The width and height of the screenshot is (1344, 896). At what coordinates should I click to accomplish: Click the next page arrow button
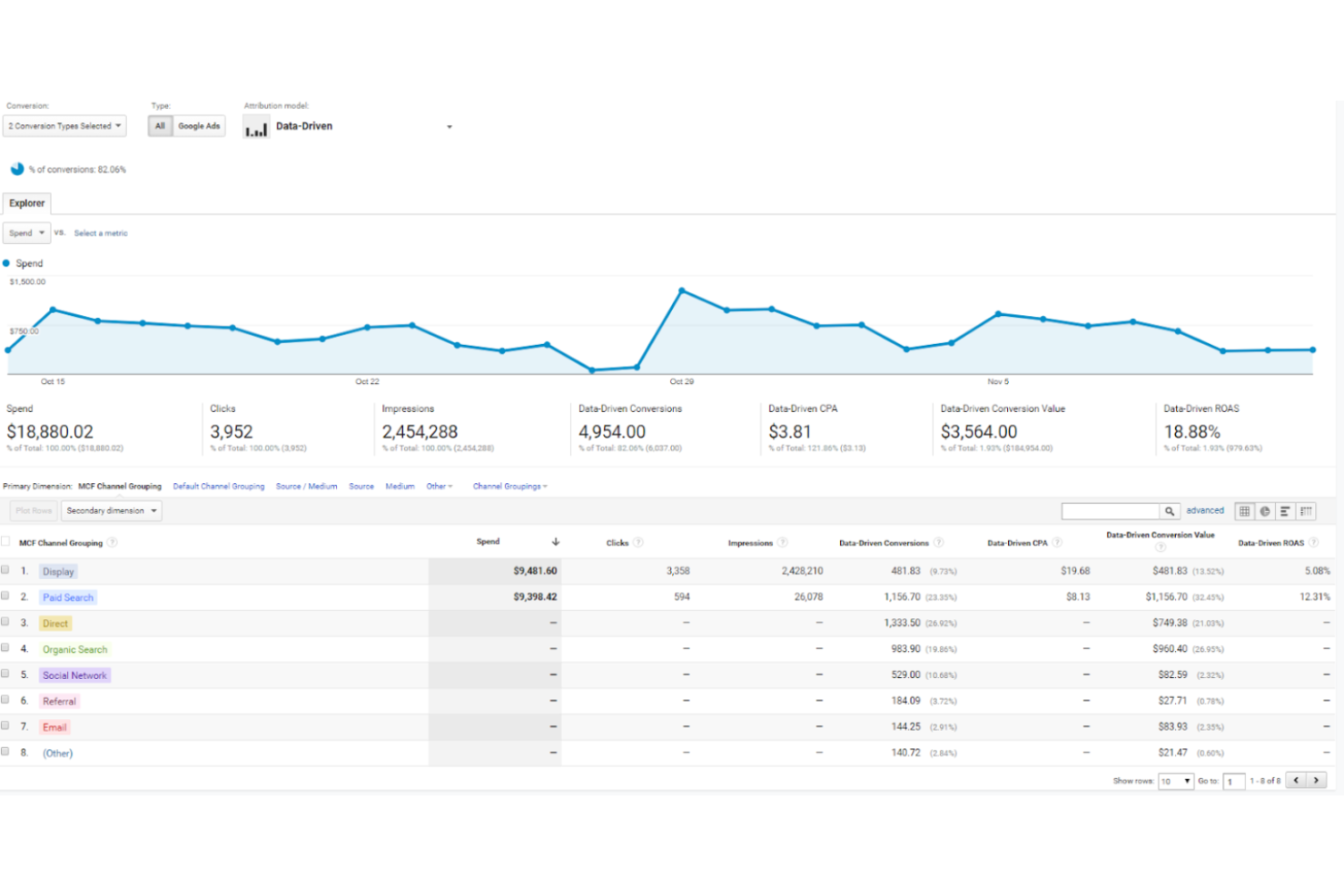[x=1317, y=780]
